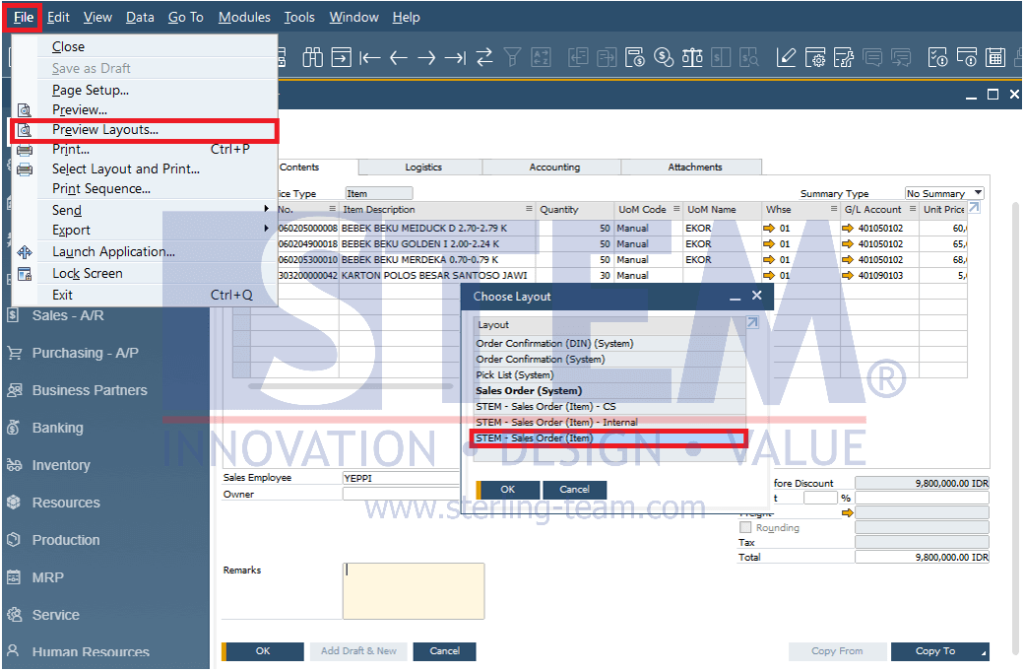1024x672 pixels.
Task: Select the Find binoculars icon on toolbar
Action: (312, 57)
